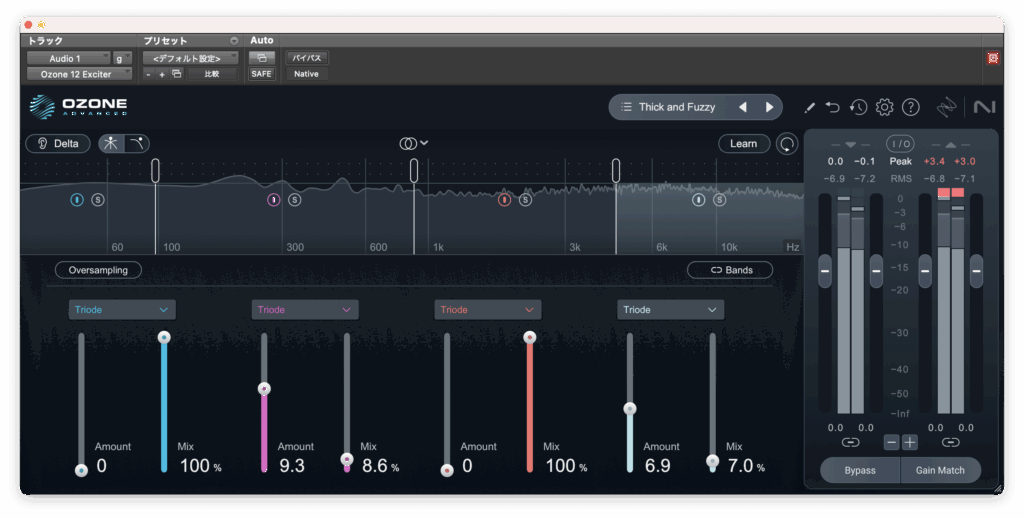Screen dimensions: 1024x518
Task: Click the Learn button
Action: tap(743, 143)
